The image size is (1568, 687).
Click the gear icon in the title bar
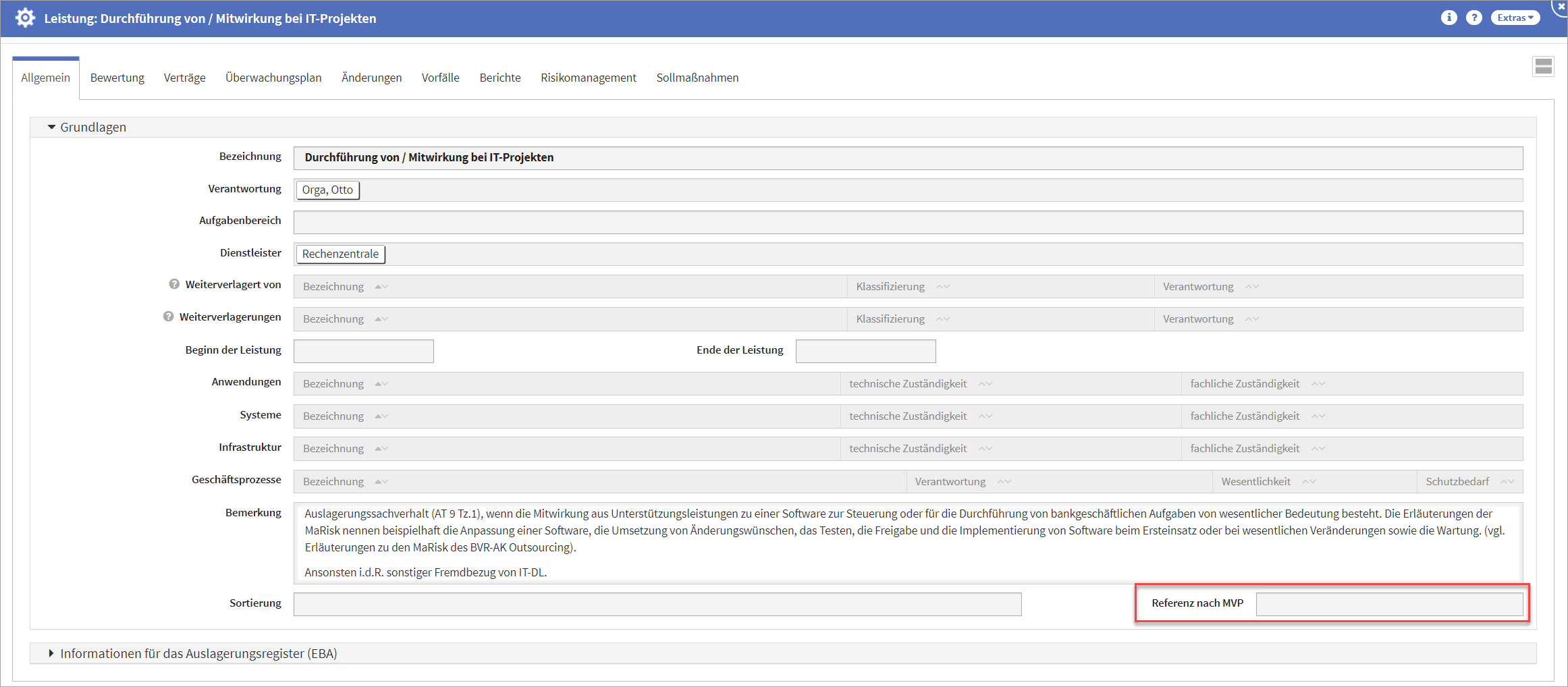[25, 18]
